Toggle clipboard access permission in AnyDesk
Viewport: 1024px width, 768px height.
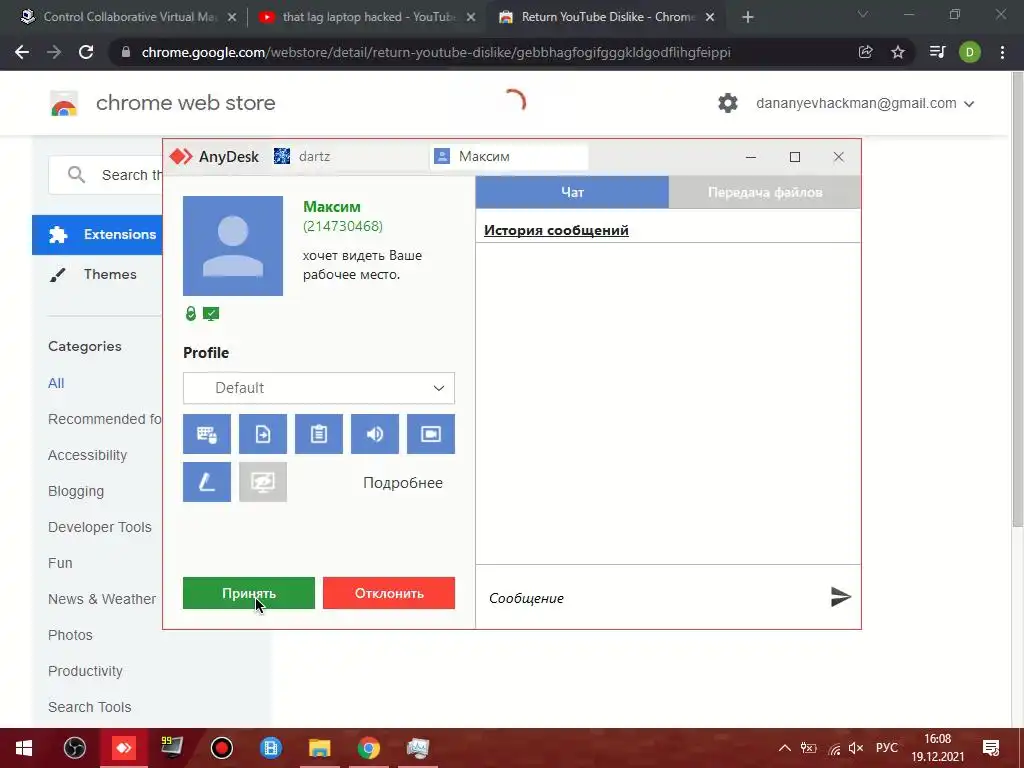coord(319,434)
